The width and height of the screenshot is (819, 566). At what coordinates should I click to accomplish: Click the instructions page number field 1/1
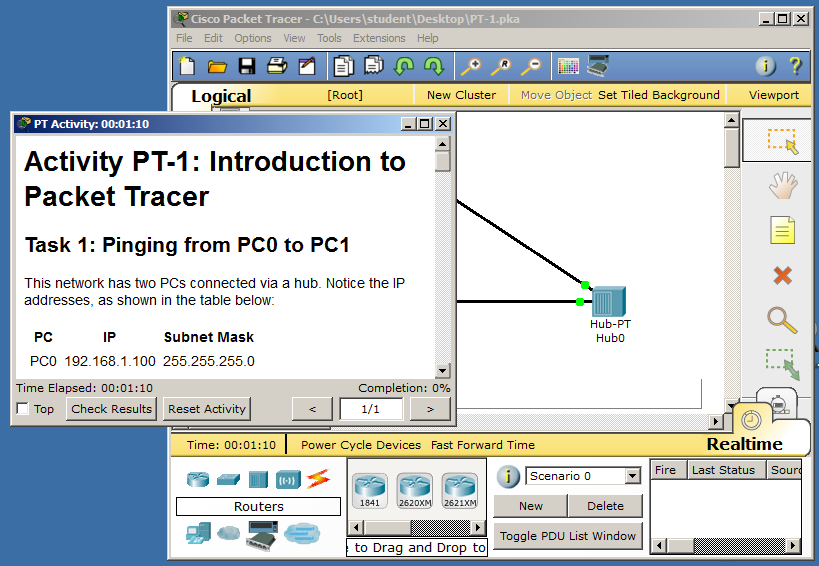click(371, 409)
